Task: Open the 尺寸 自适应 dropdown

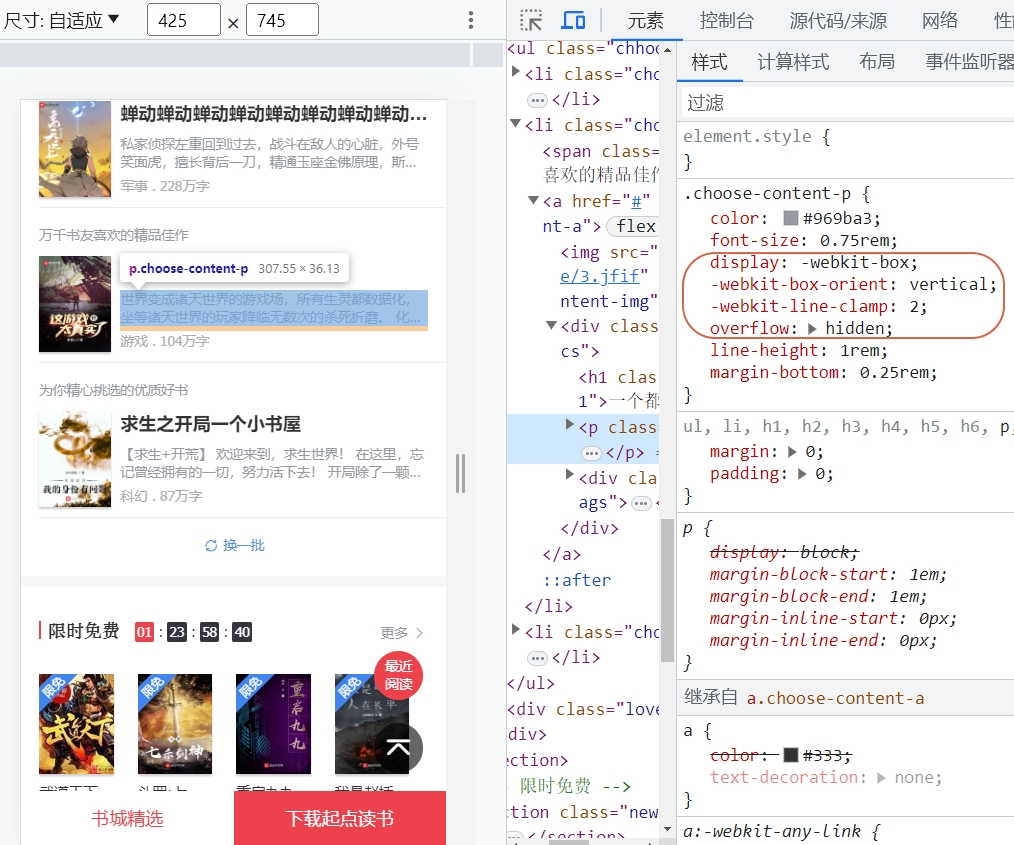Action: click(x=61, y=20)
